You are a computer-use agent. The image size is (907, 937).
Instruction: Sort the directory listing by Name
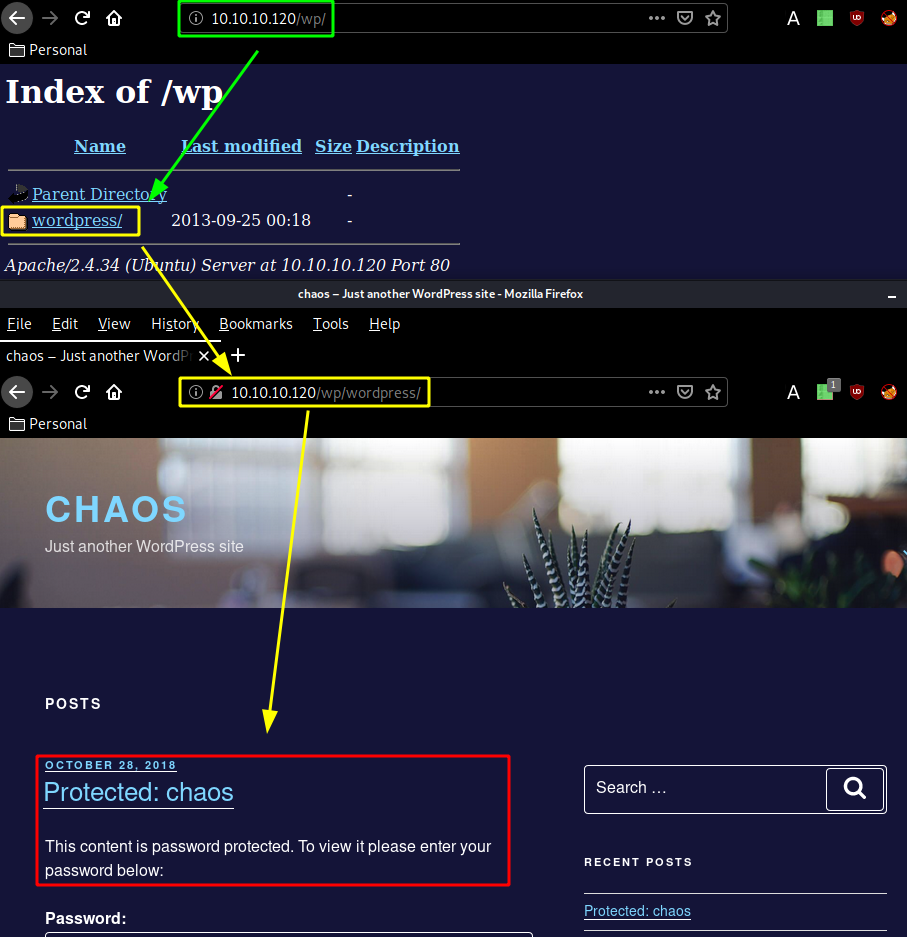100,146
